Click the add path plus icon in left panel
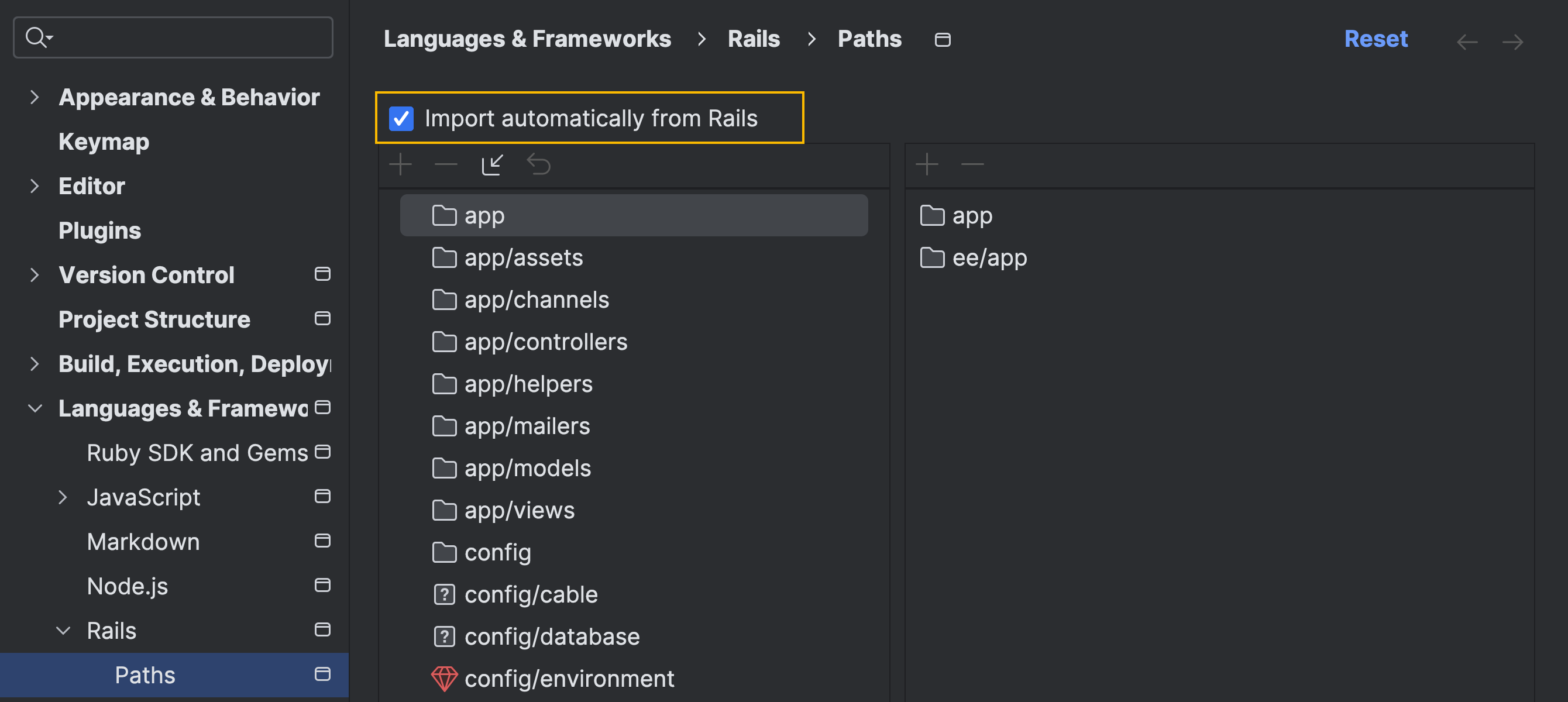This screenshot has width=1568, height=702. (x=401, y=164)
